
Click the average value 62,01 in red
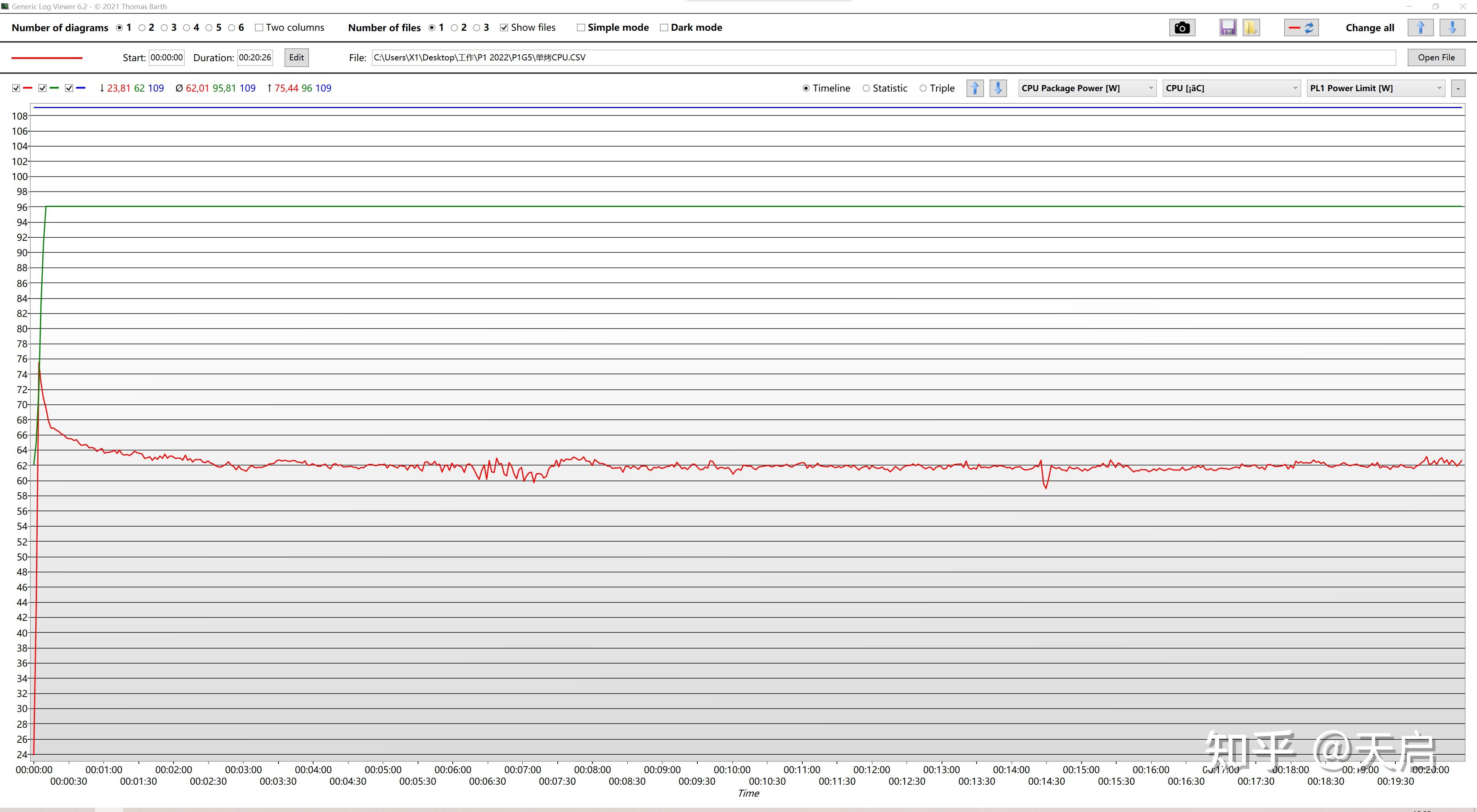coord(198,88)
